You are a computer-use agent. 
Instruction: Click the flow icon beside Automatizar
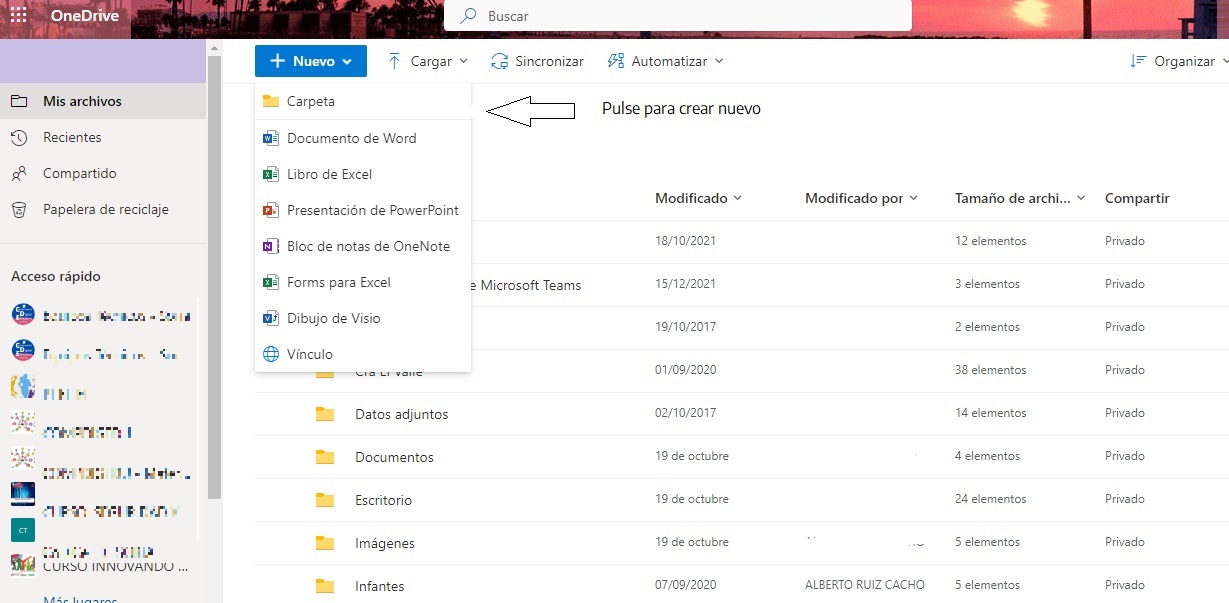[x=616, y=61]
